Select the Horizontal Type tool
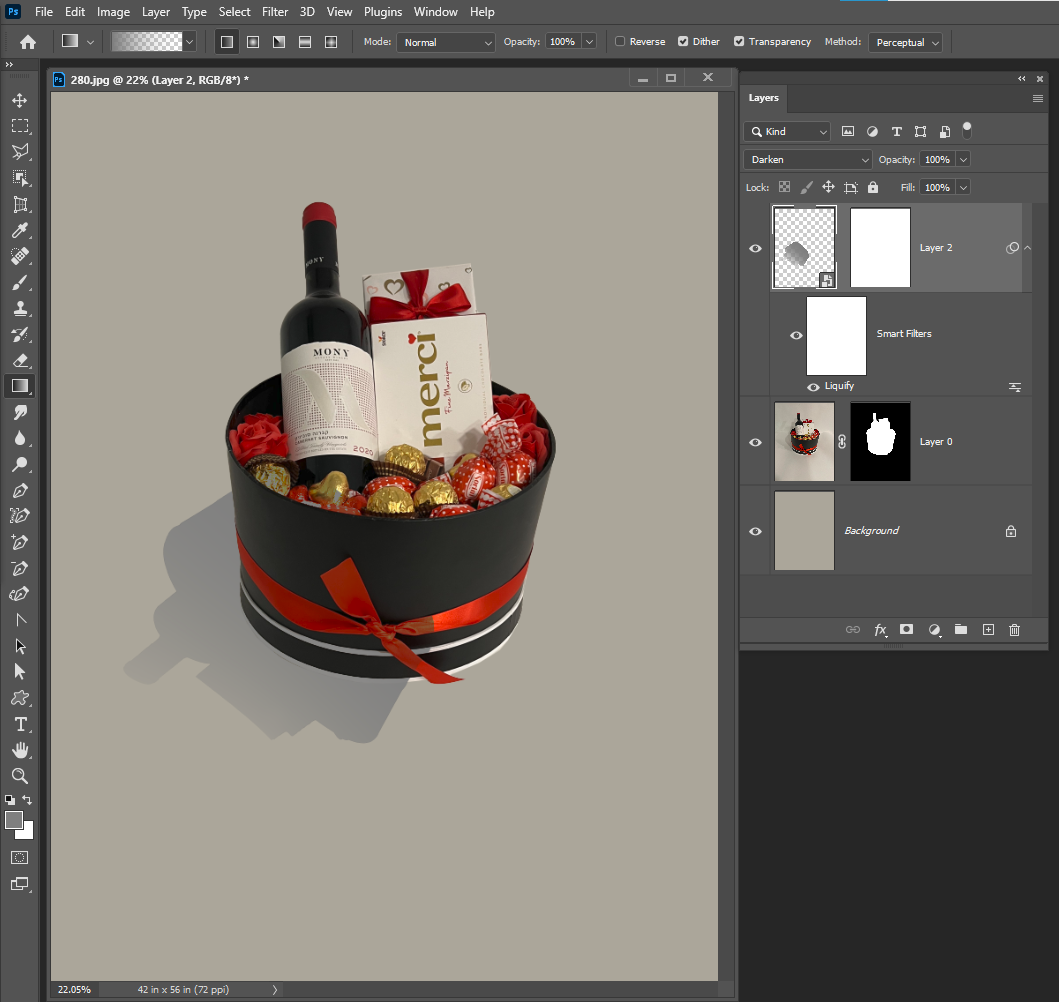1059x1002 pixels. tap(20, 724)
